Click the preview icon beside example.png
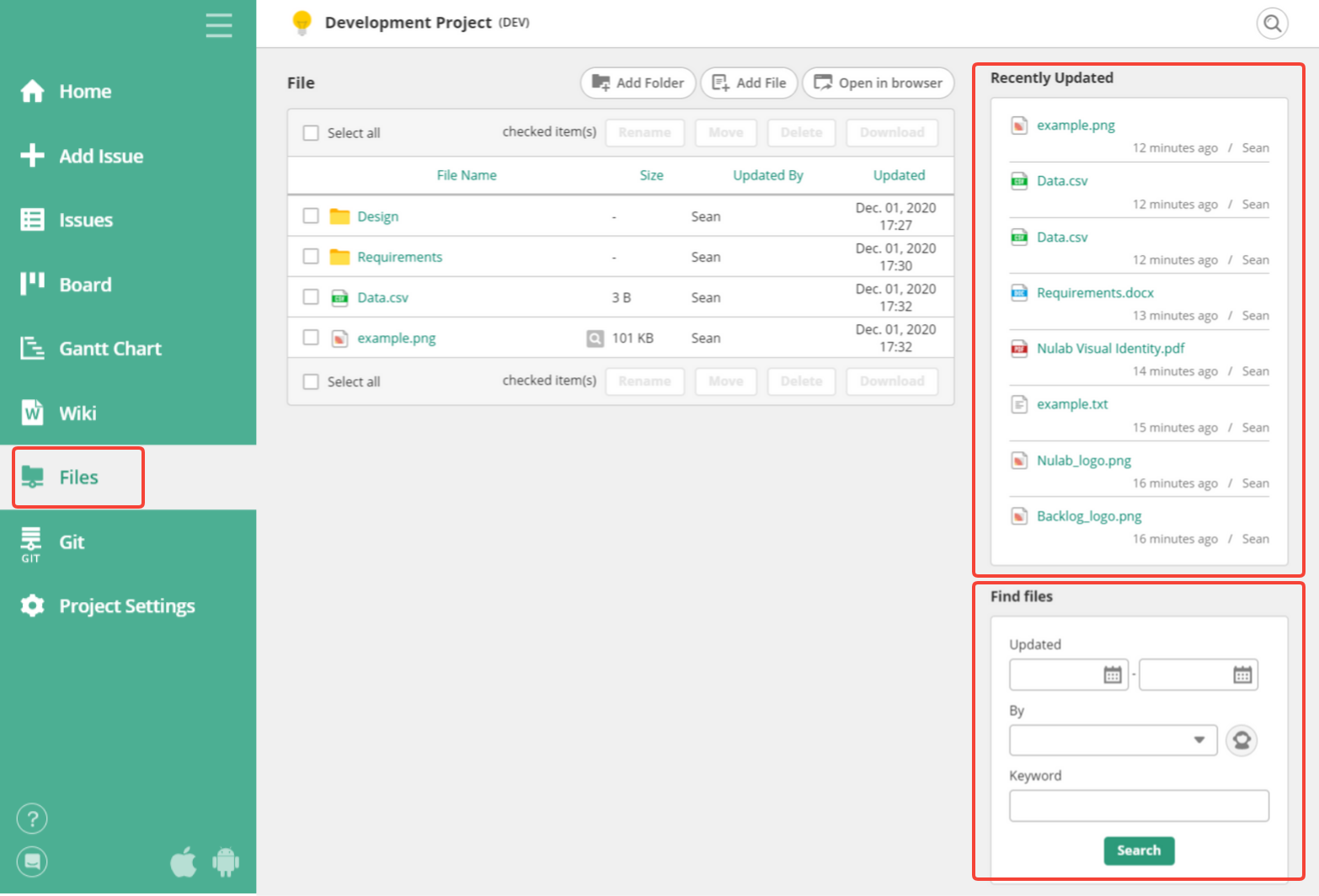Image resolution: width=1319 pixels, height=896 pixels. pos(595,339)
